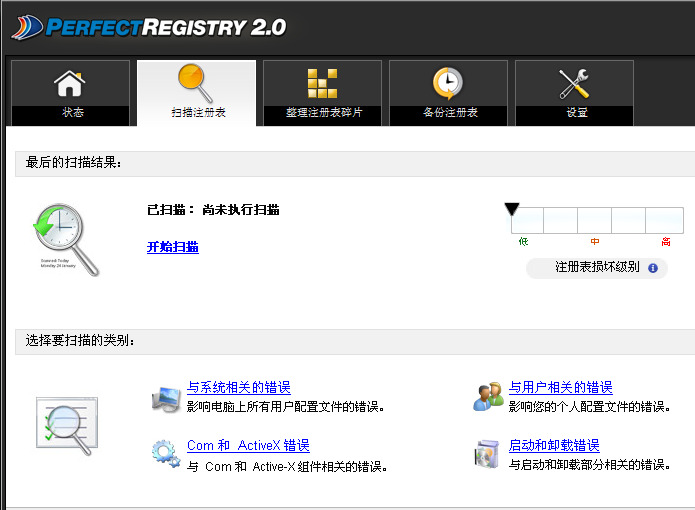695x510 pixels.
Task: Click the red 高 gauge label
Action: (x=666, y=241)
